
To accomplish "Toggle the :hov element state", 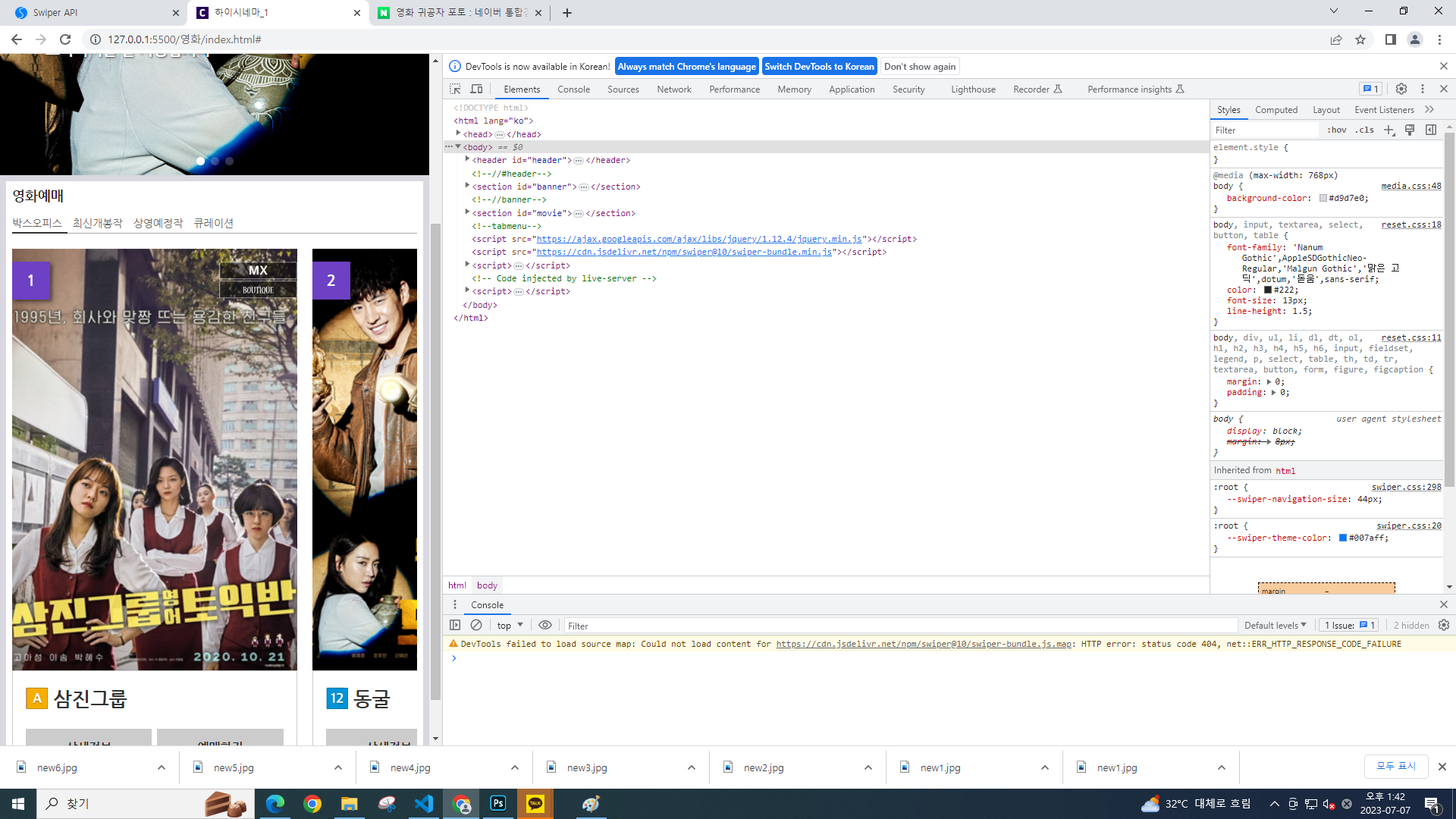I will (1337, 130).
